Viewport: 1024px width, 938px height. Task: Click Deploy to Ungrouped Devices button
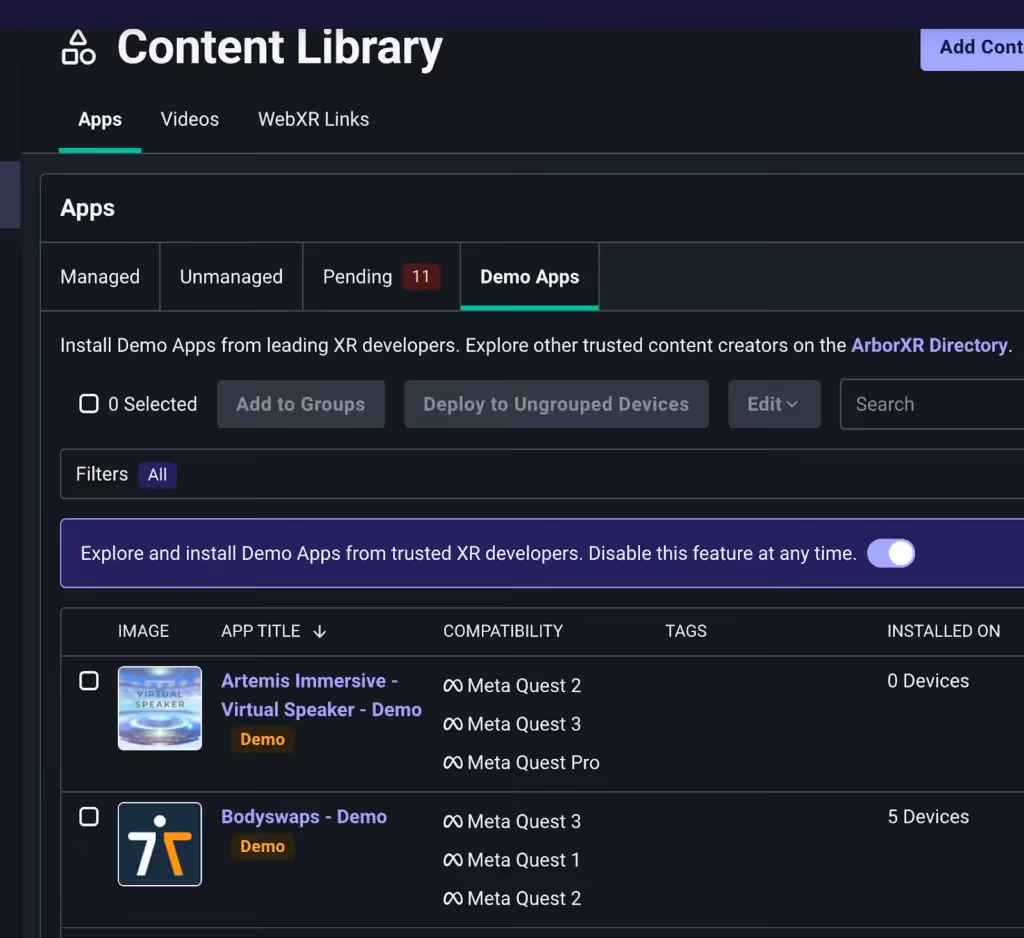click(x=556, y=404)
